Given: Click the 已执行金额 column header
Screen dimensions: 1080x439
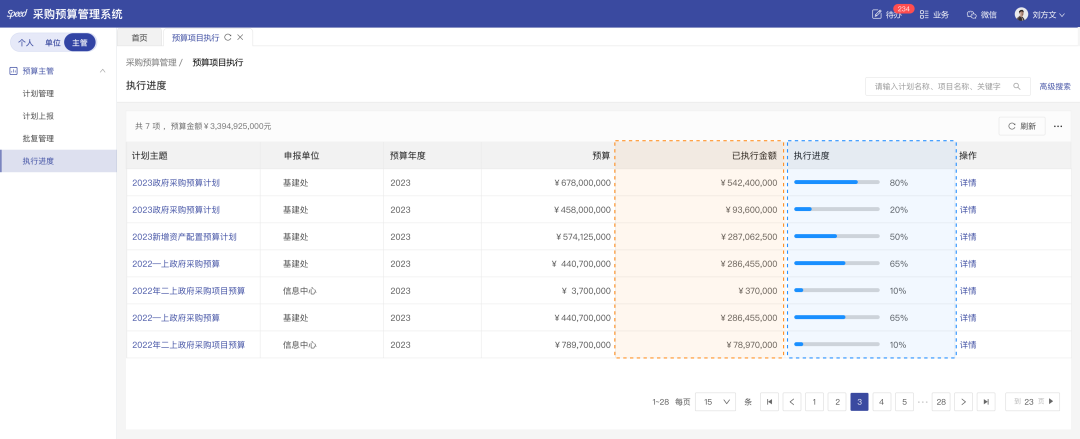Looking at the screenshot, I should [699, 156].
